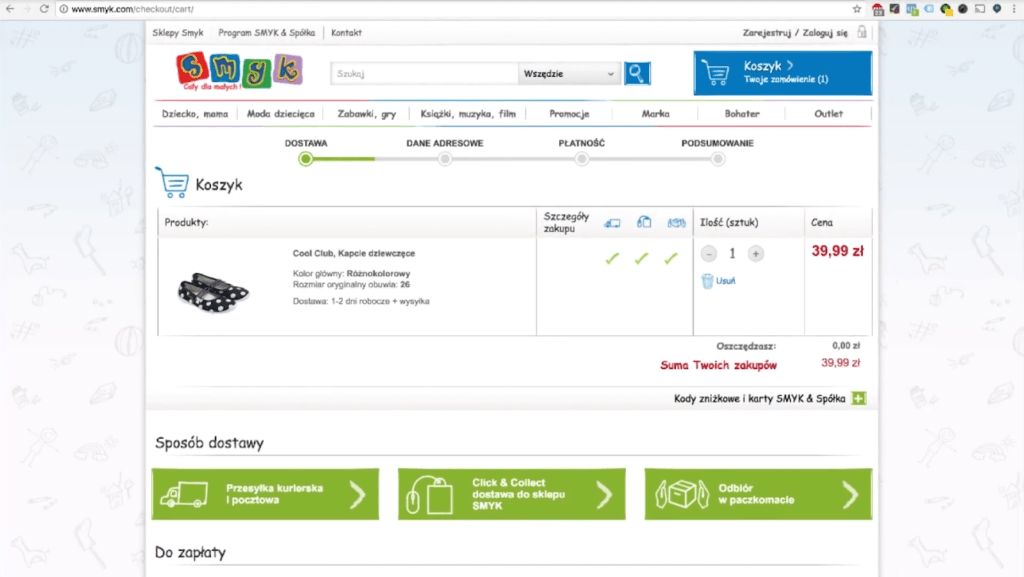Click the Smyk logo
This screenshot has width=1024, height=577.
(239, 70)
